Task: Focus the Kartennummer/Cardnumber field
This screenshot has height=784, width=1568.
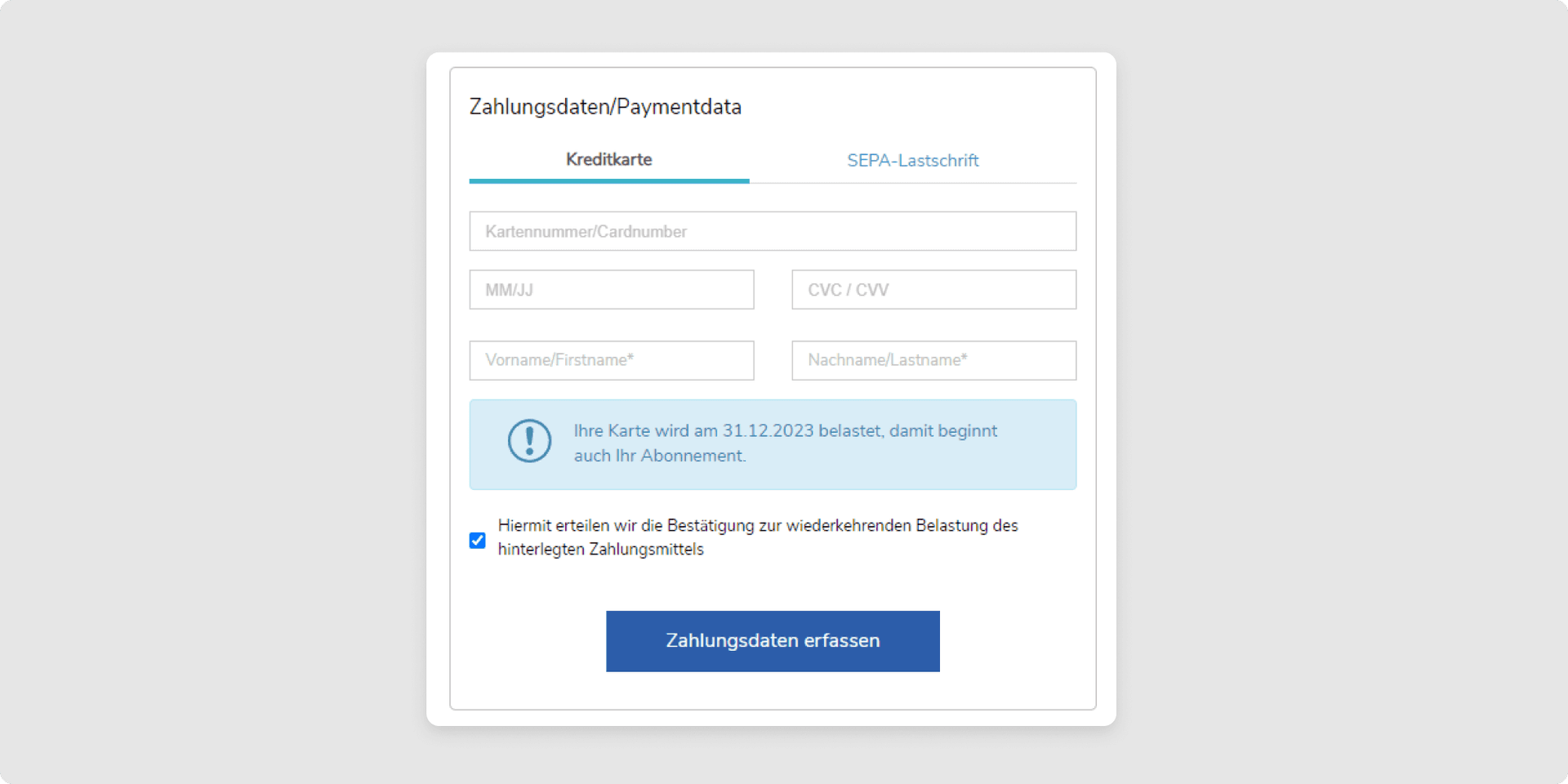Action: tap(772, 231)
